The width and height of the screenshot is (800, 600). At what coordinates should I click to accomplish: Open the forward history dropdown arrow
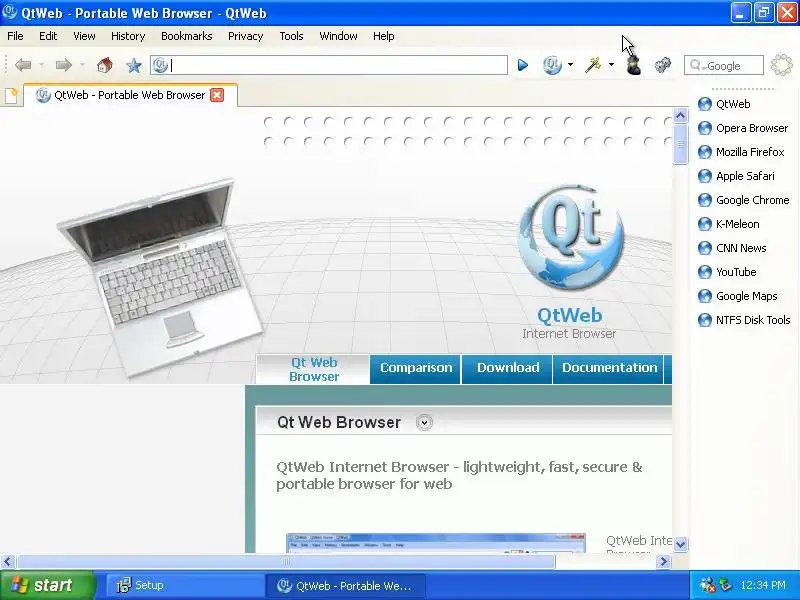click(82, 65)
